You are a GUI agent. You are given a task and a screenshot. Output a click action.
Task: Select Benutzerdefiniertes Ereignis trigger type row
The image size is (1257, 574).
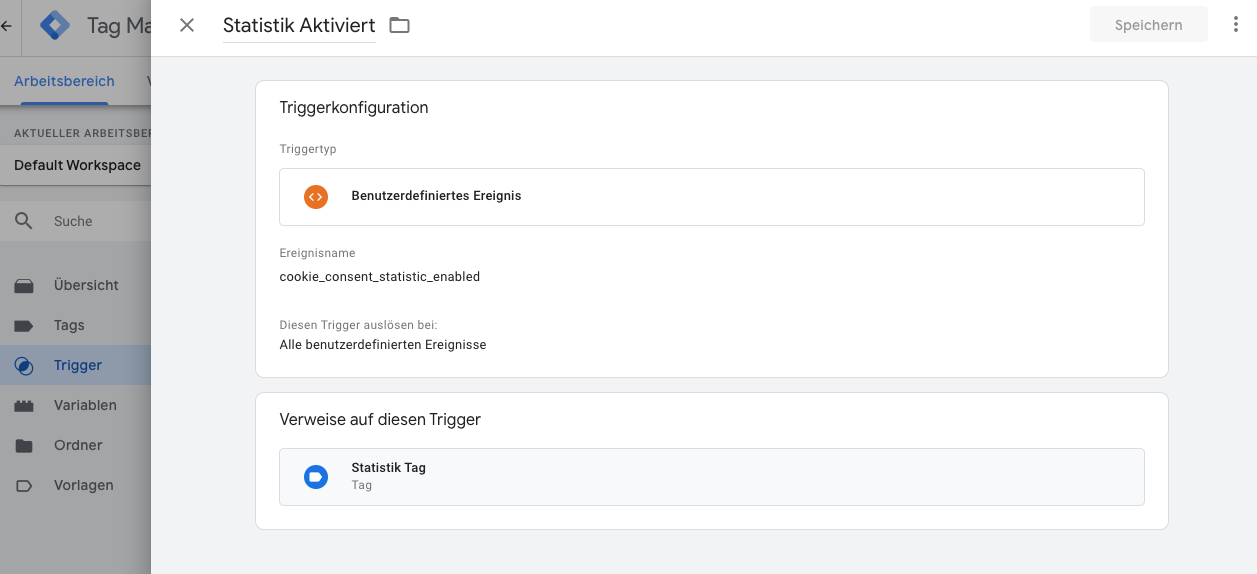point(712,196)
